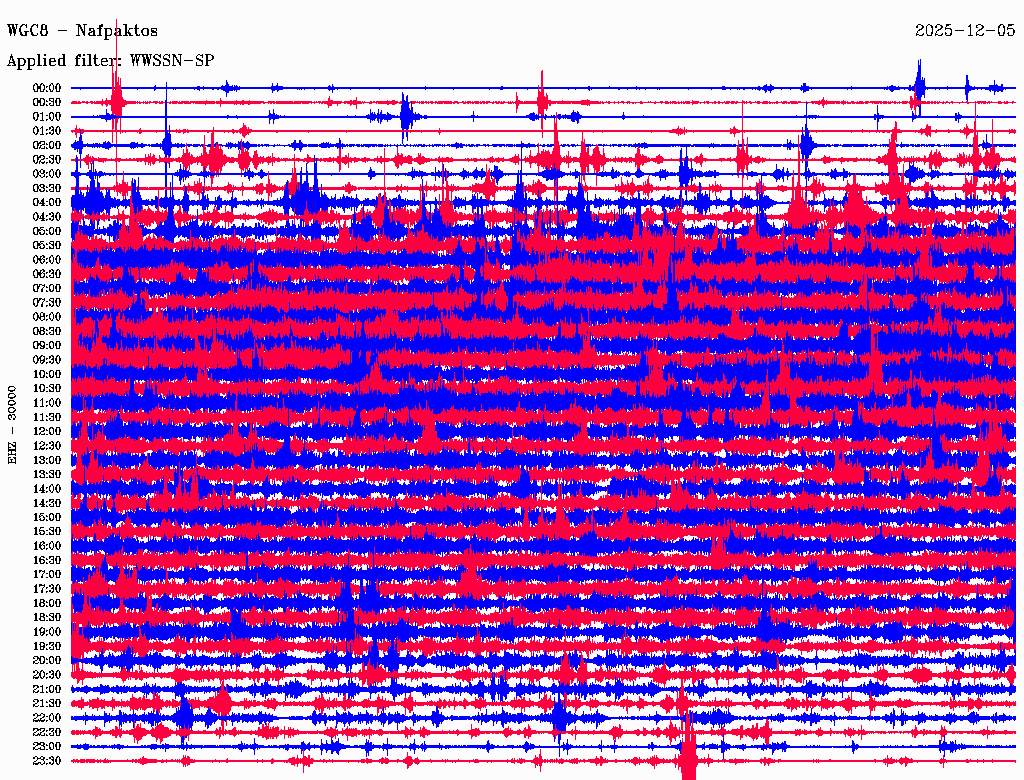This screenshot has width=1024, height=780.
Task: Click the 02:00 time label
Action: 47,145
